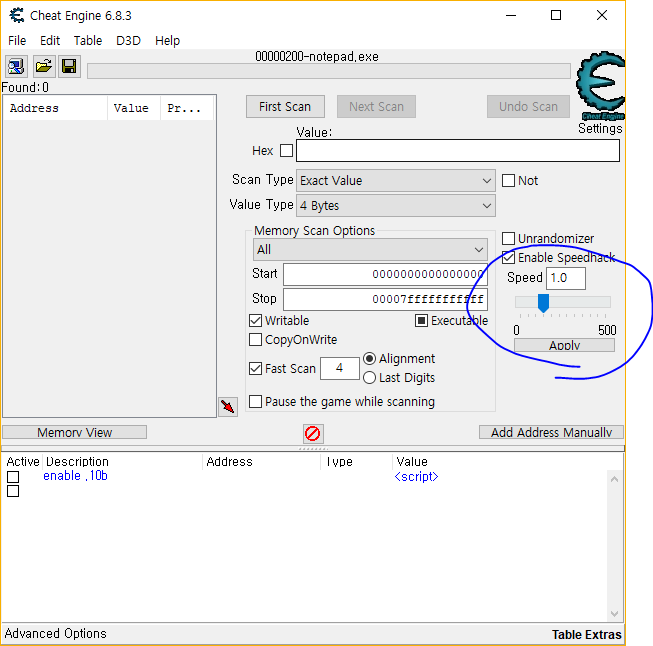This screenshot has width=653, height=646.
Task: Select the Alignment radio button
Action: coord(369,359)
